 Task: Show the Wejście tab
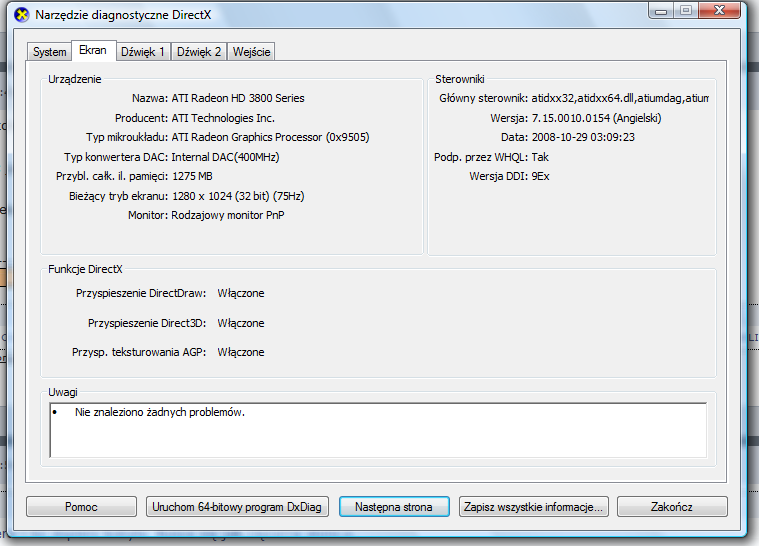pos(251,52)
